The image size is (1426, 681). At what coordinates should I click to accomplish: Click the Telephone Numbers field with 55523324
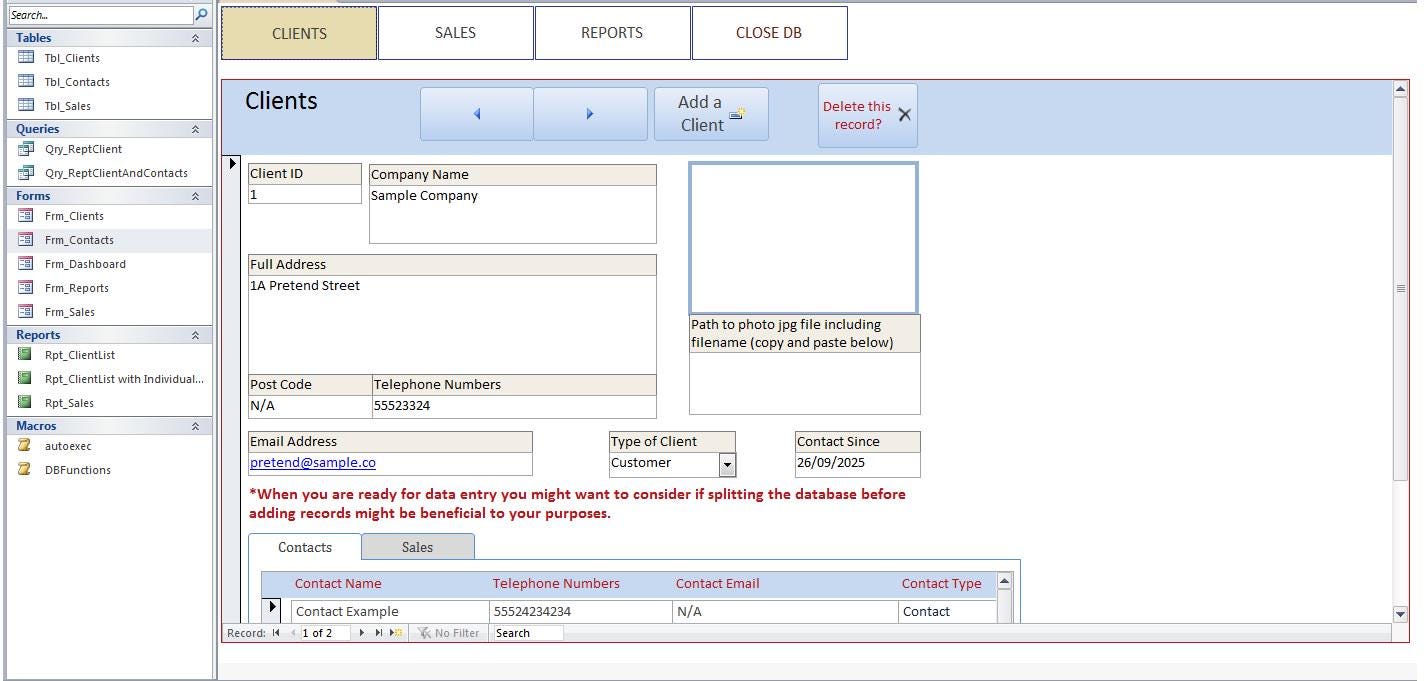(514, 406)
